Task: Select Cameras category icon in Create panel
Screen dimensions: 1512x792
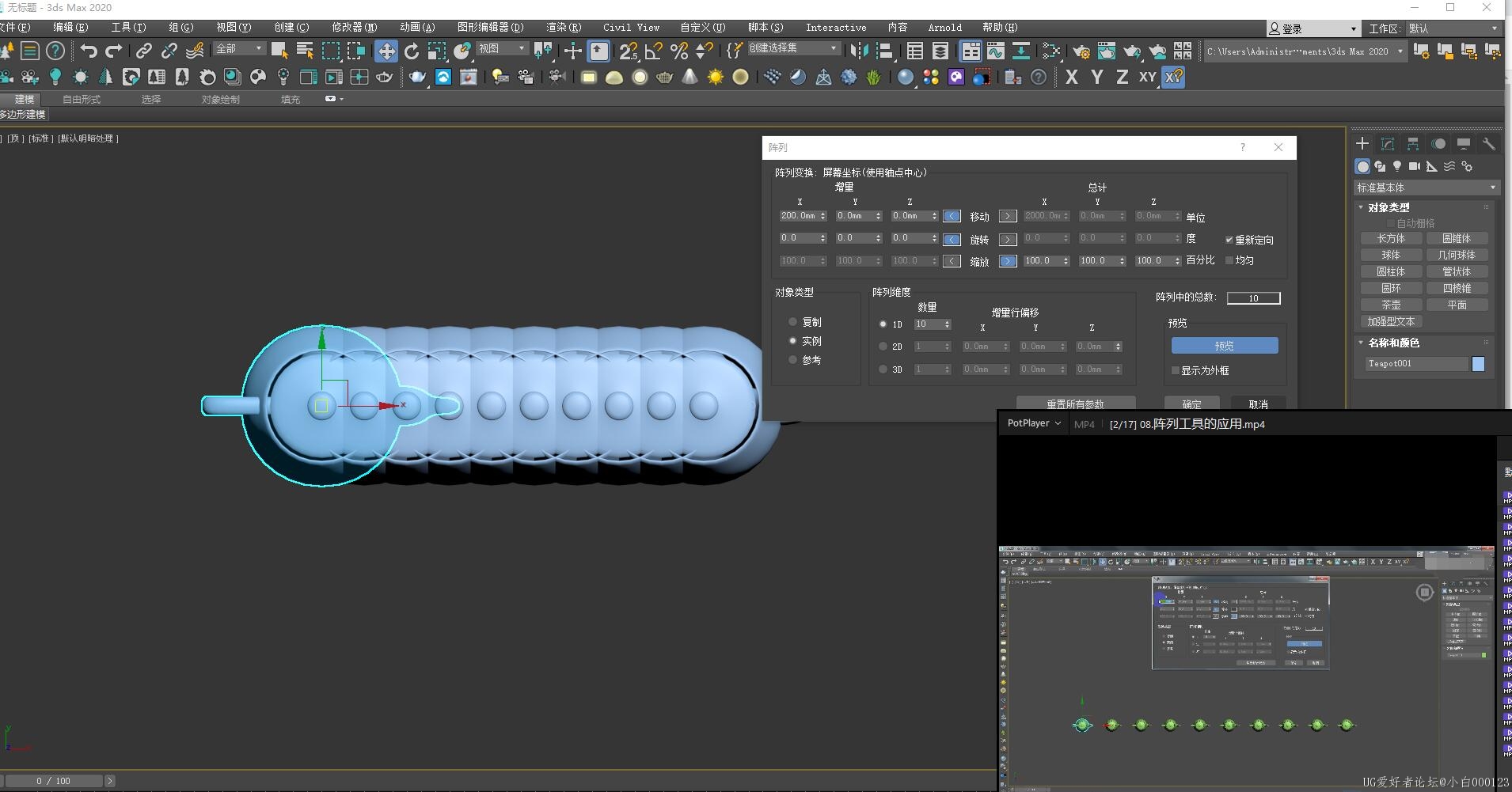Action: point(1415,166)
